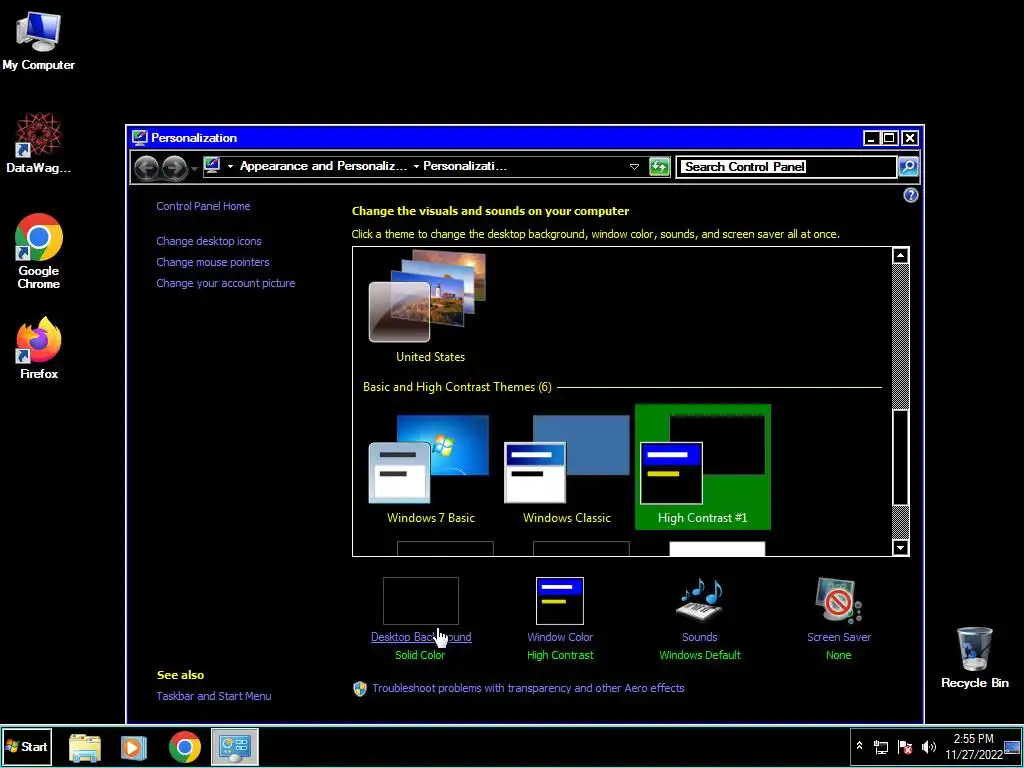This screenshot has height=768, width=1024.
Task: Click the High Contrast label under Window Color
Action: 560,655
